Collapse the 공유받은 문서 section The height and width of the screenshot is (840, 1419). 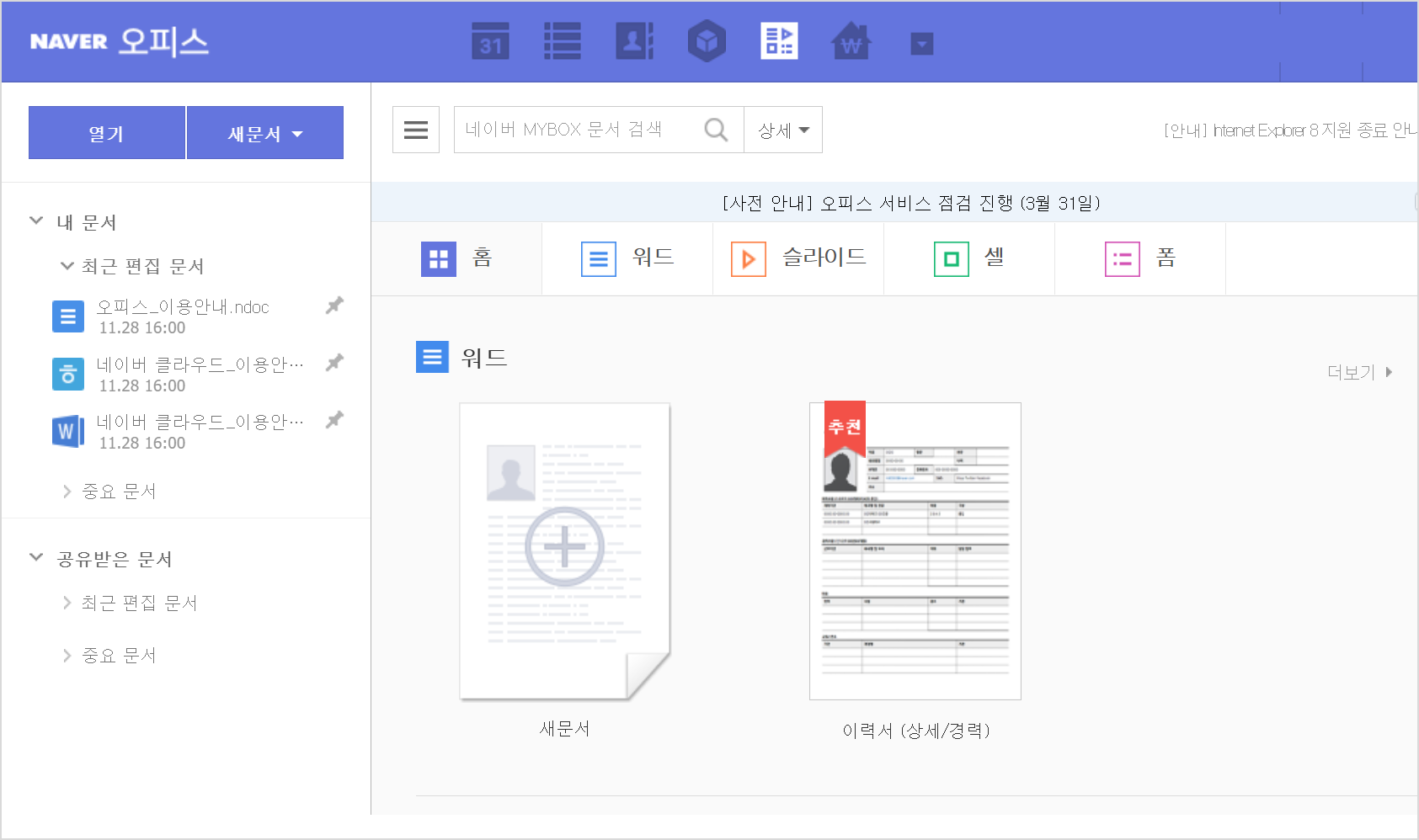click(x=36, y=558)
